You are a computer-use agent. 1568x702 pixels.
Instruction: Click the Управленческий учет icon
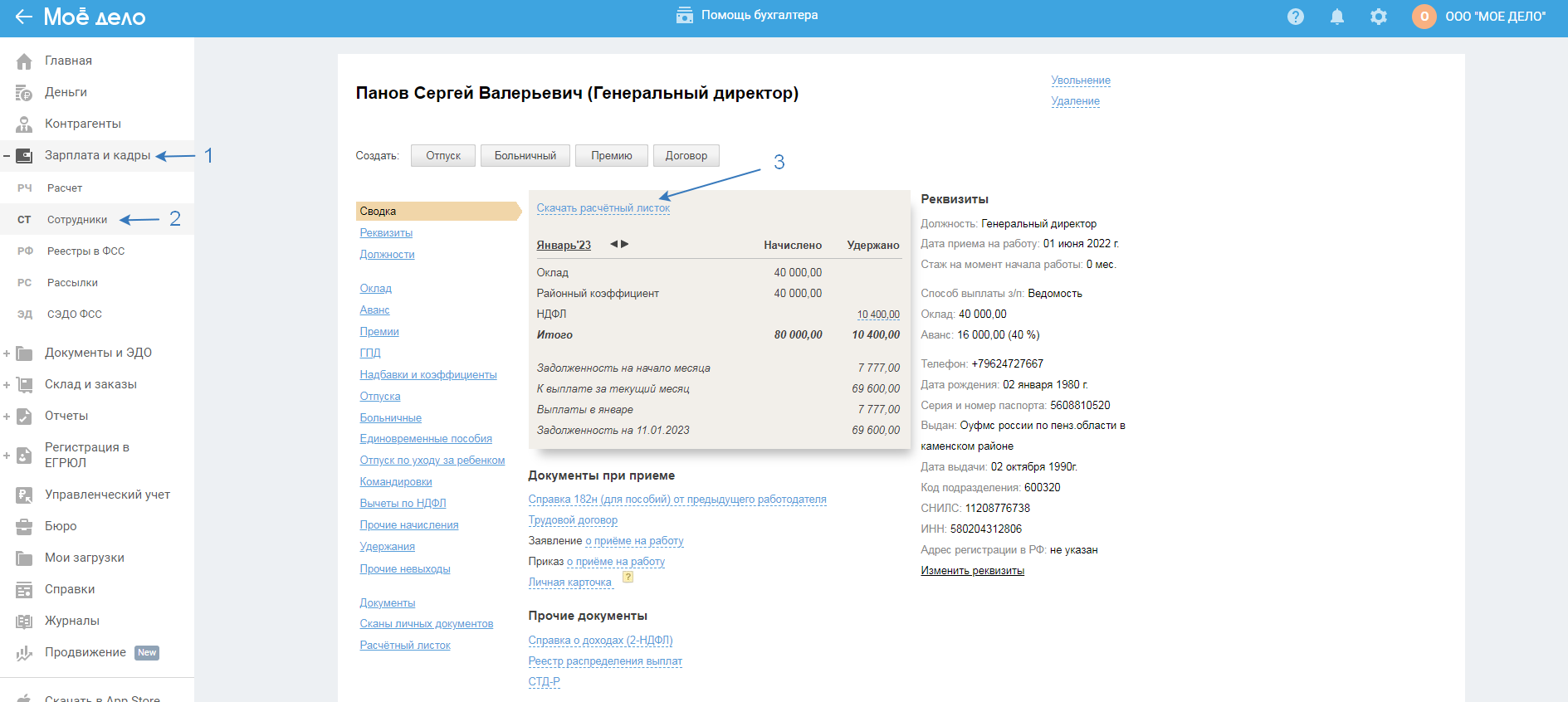[x=24, y=495]
